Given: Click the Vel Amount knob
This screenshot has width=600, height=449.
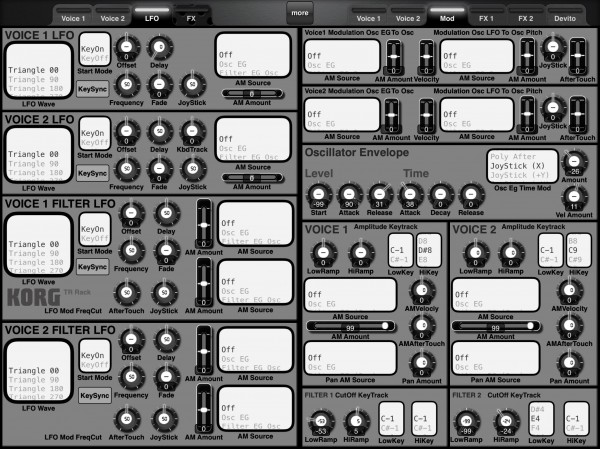Looking at the screenshot, I should (x=574, y=198).
